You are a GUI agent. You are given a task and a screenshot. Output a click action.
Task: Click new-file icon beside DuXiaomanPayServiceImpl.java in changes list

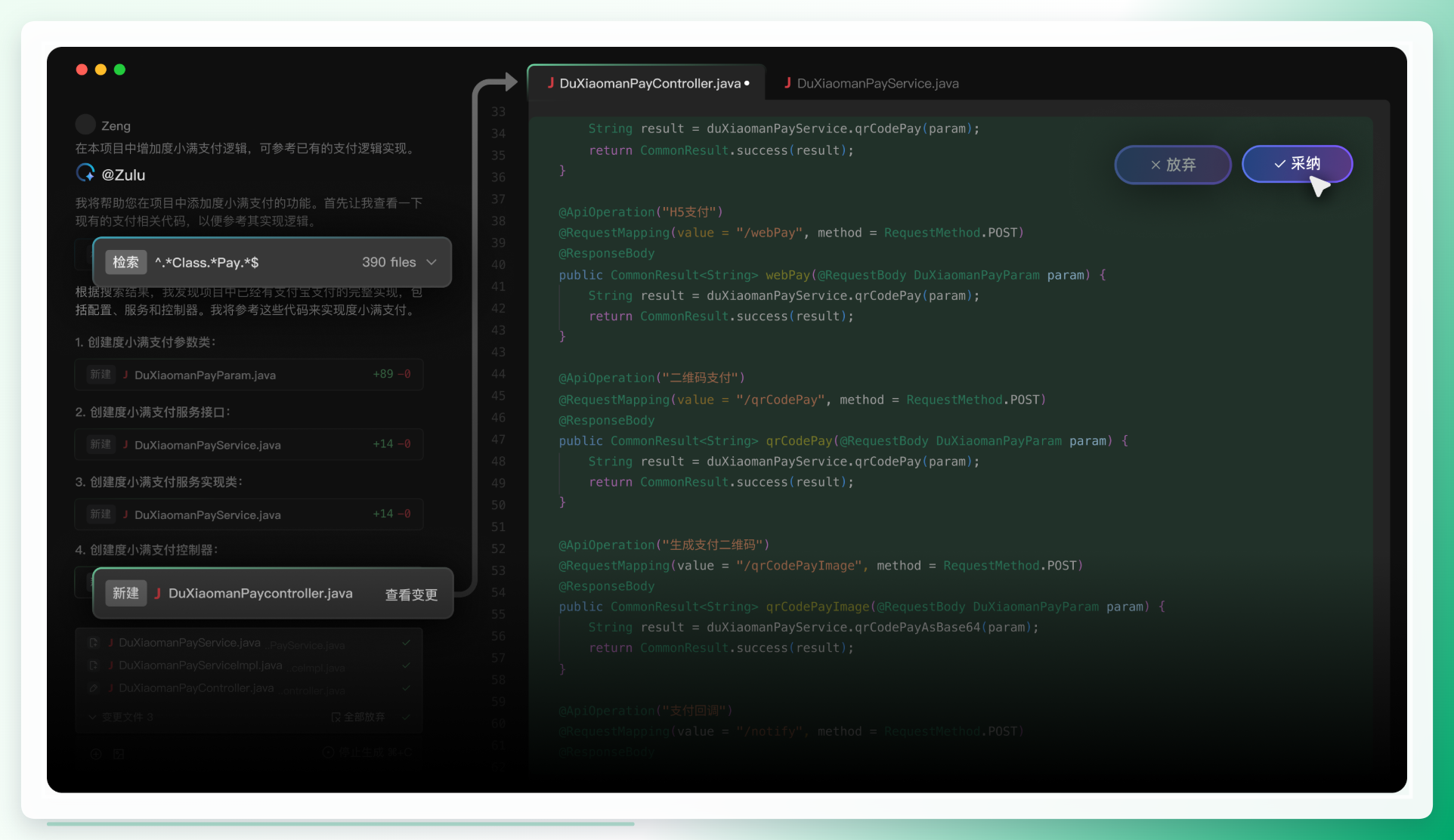[94, 666]
